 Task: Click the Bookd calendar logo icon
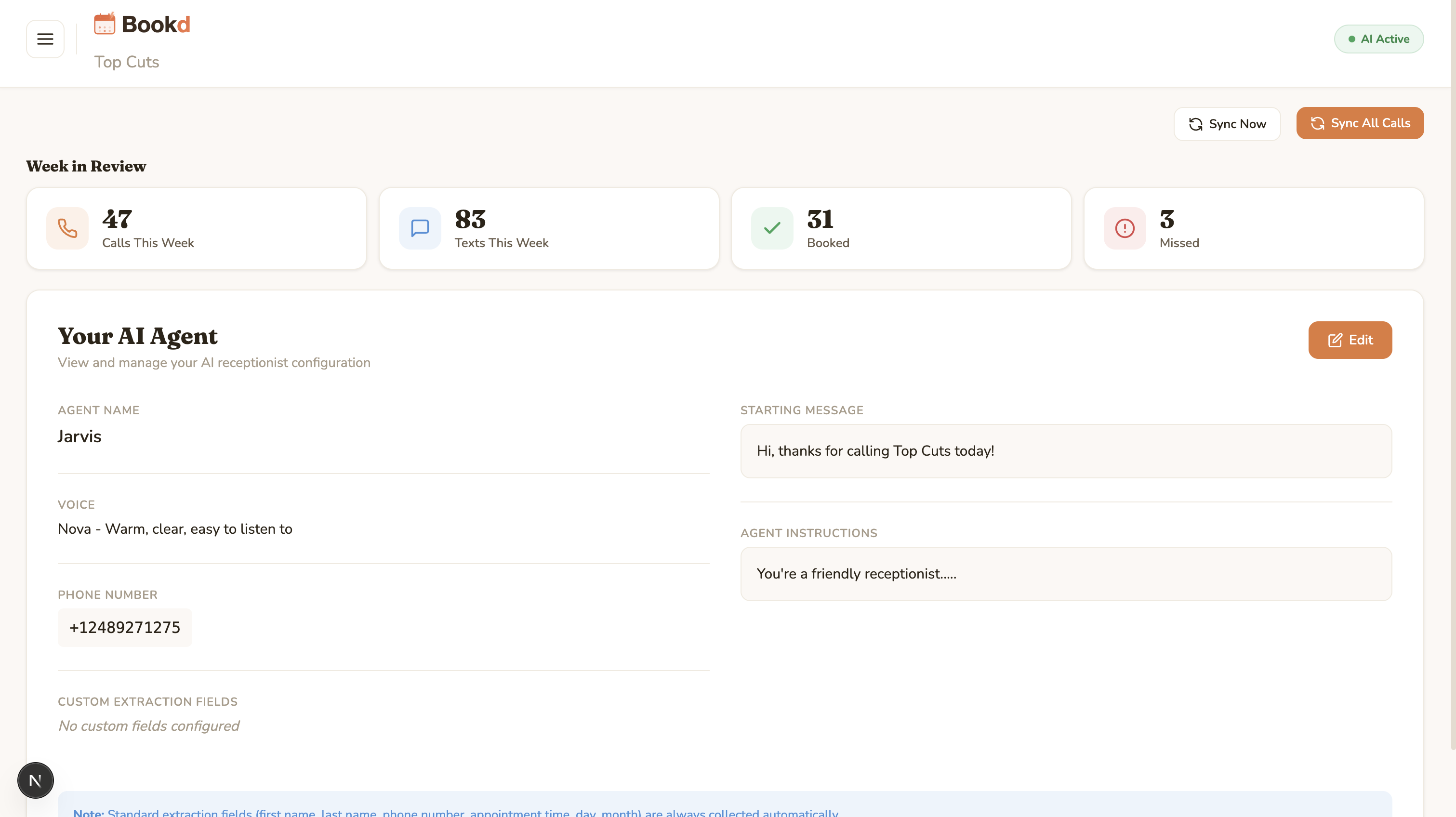click(105, 24)
